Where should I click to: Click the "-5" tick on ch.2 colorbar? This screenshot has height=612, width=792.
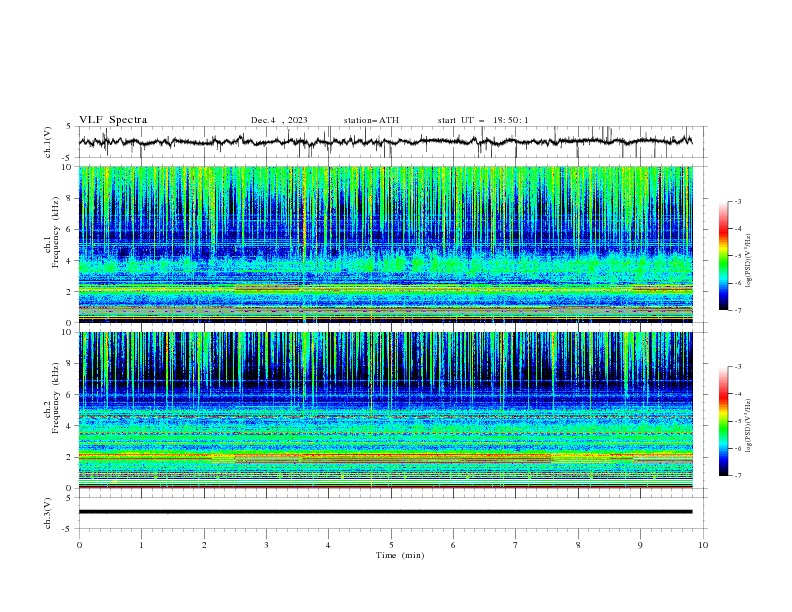tap(738, 421)
